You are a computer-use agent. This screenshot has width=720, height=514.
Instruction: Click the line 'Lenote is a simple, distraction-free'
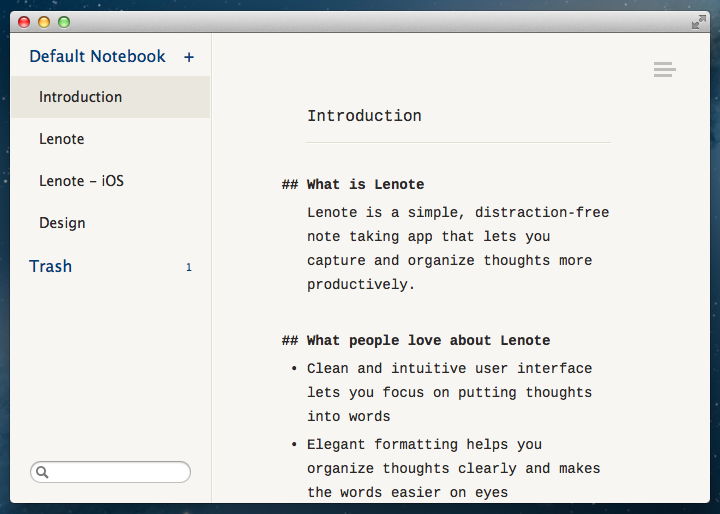point(458,213)
